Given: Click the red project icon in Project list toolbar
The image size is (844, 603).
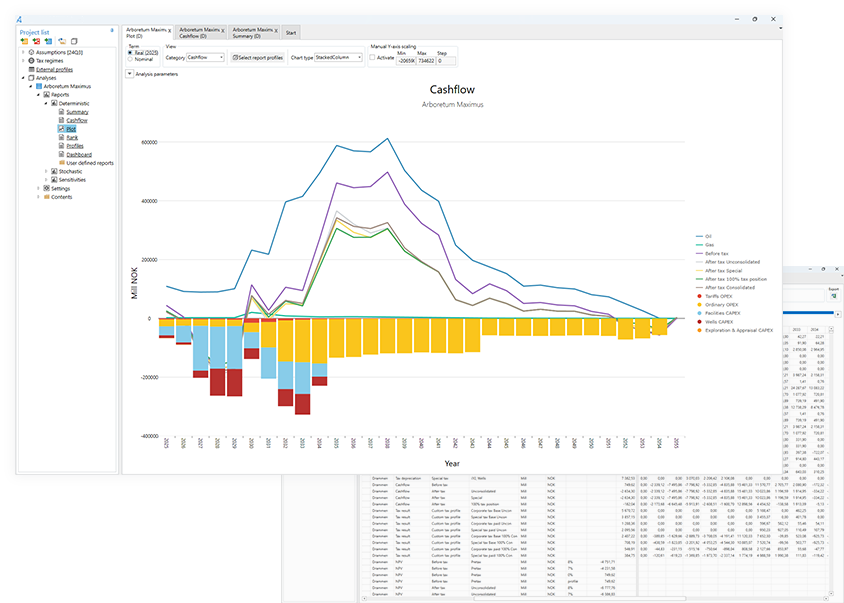Looking at the screenshot, I should pyautogui.click(x=36, y=41).
